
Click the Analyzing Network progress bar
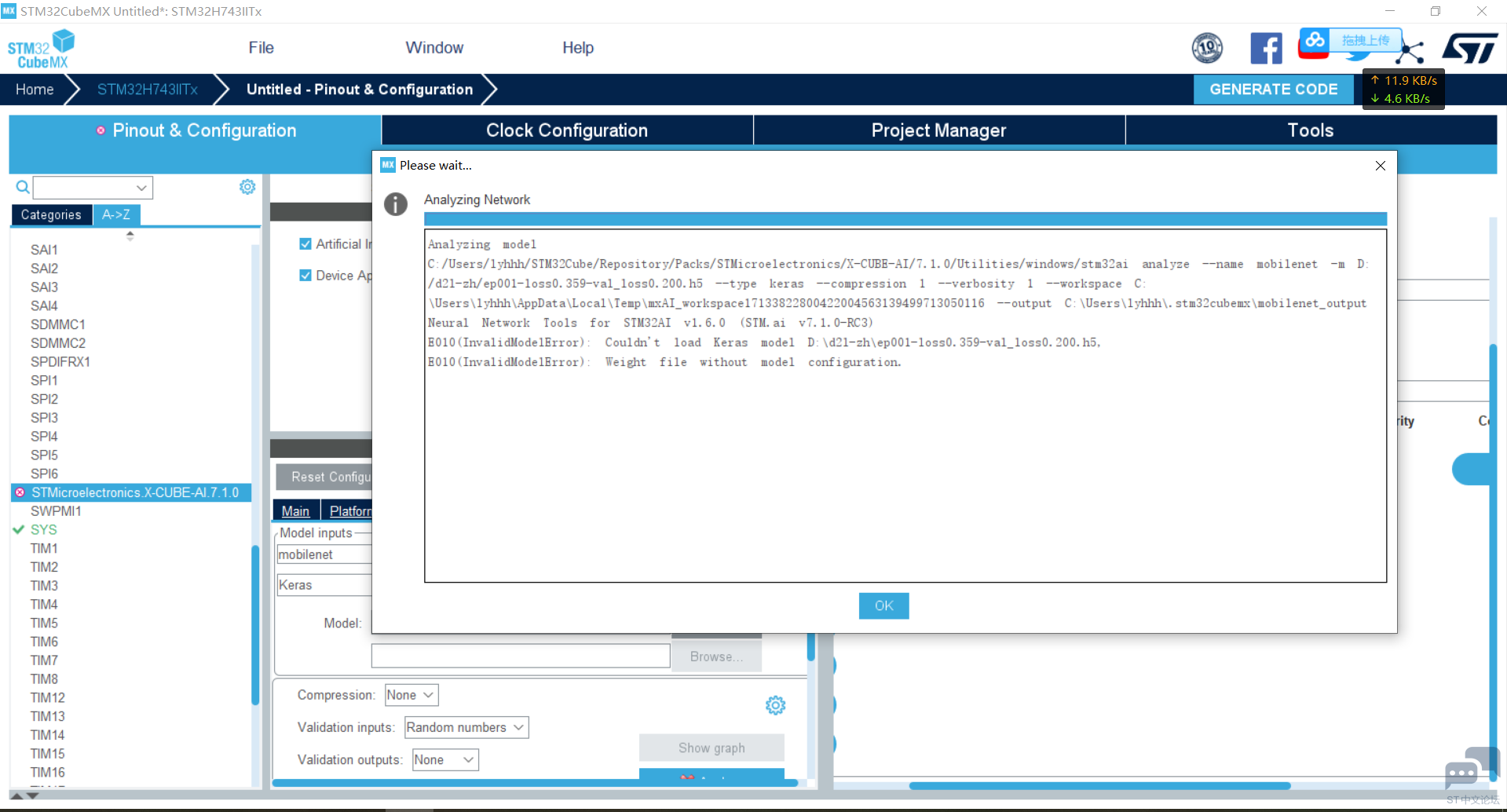pyautogui.click(x=905, y=219)
